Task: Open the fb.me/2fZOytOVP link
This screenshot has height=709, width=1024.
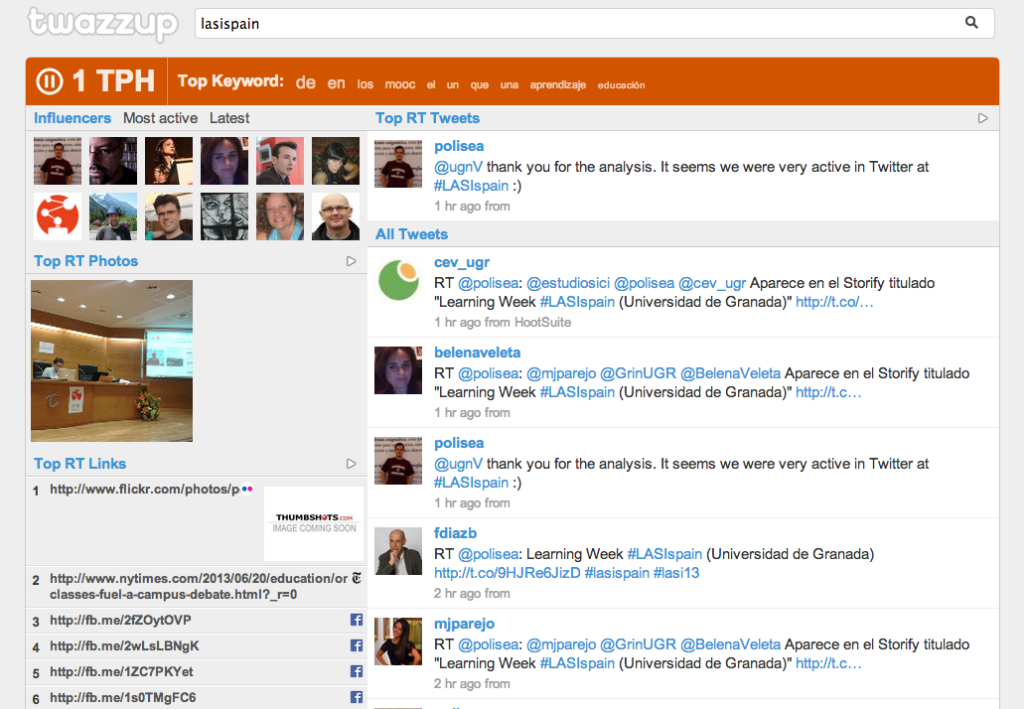Action: (x=120, y=620)
